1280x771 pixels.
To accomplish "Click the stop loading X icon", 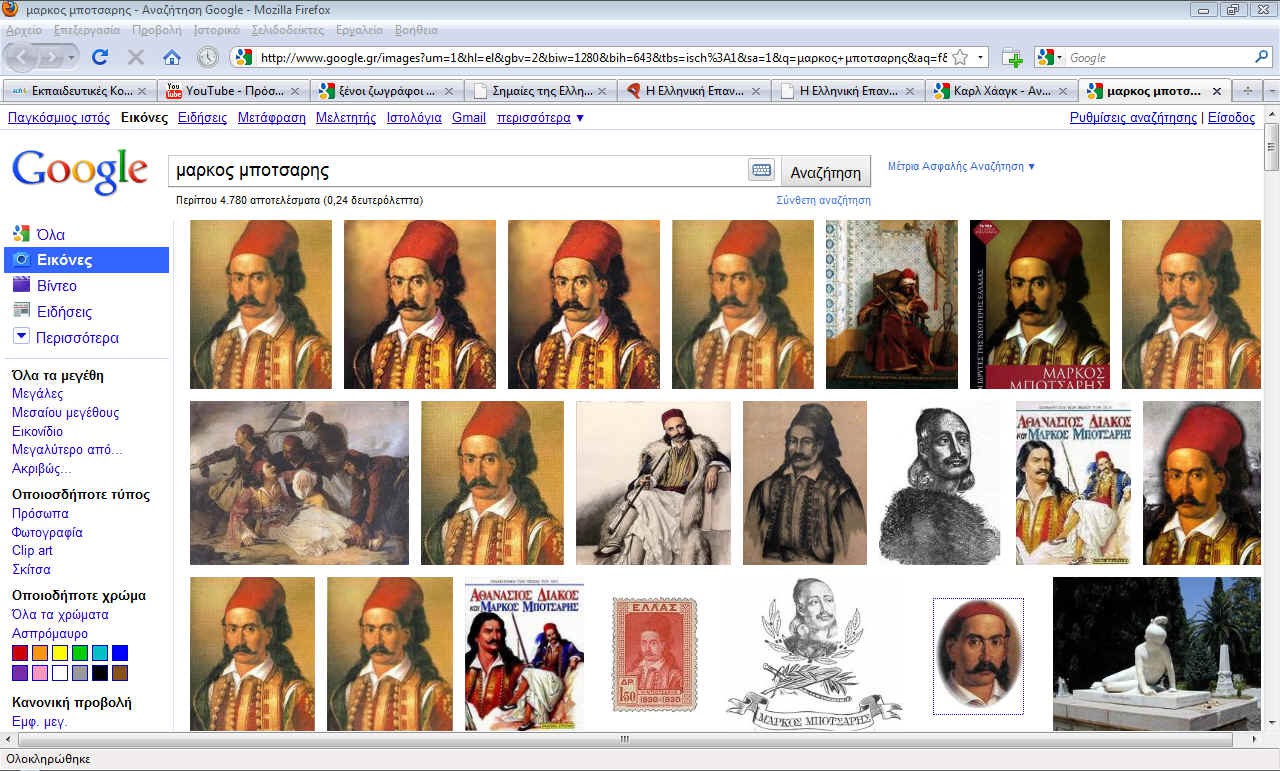I will pyautogui.click(x=136, y=58).
